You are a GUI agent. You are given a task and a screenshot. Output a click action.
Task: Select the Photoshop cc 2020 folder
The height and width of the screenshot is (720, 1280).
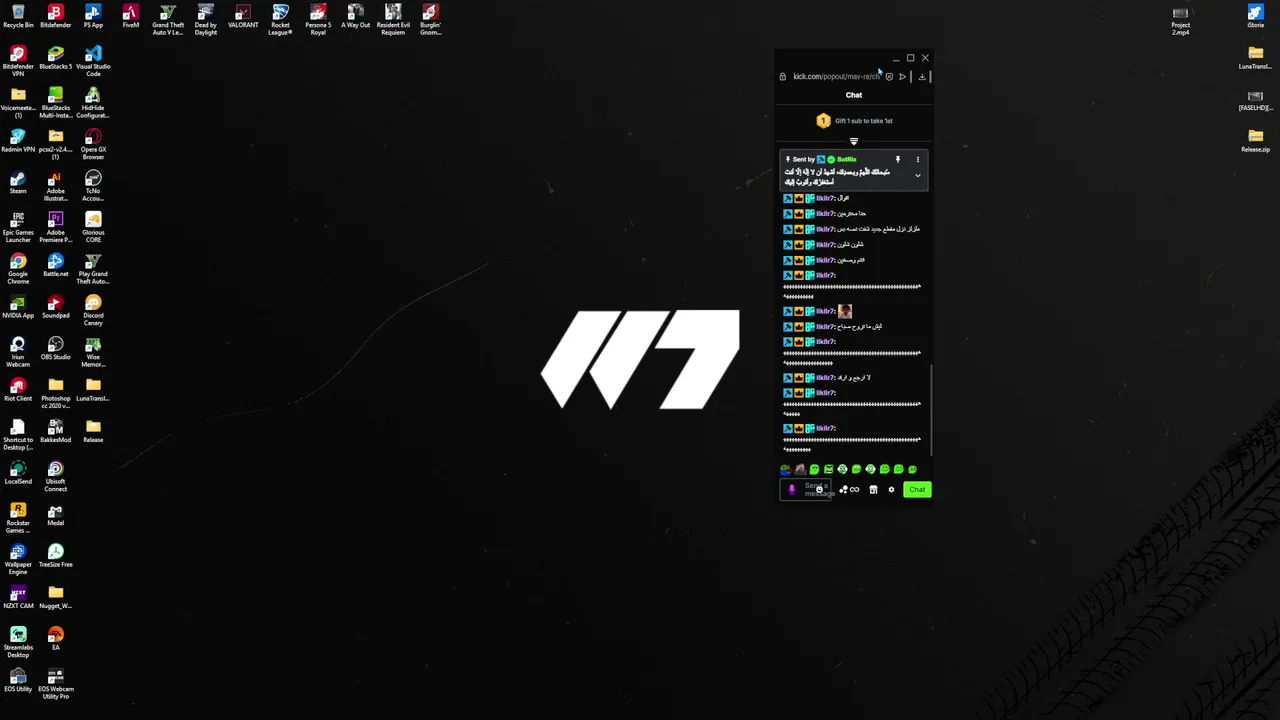tap(55, 394)
